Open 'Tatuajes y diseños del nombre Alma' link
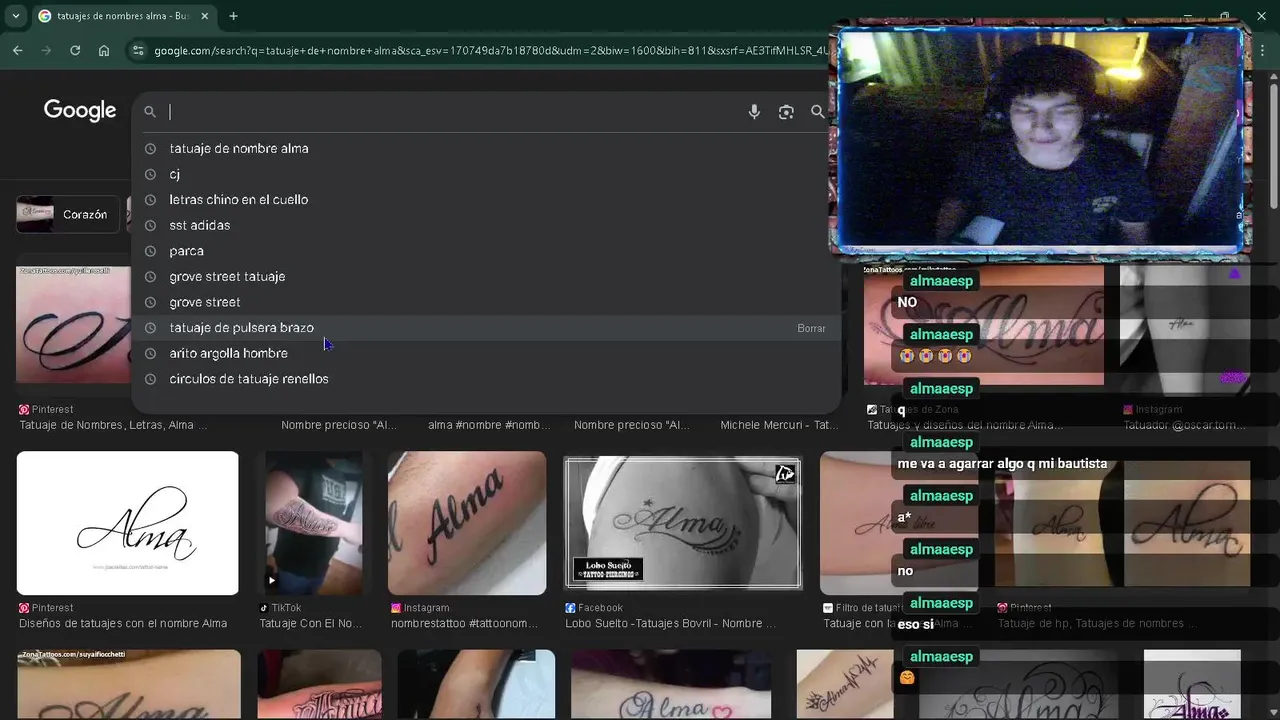Viewport: 1280px width, 720px height. [x=965, y=425]
